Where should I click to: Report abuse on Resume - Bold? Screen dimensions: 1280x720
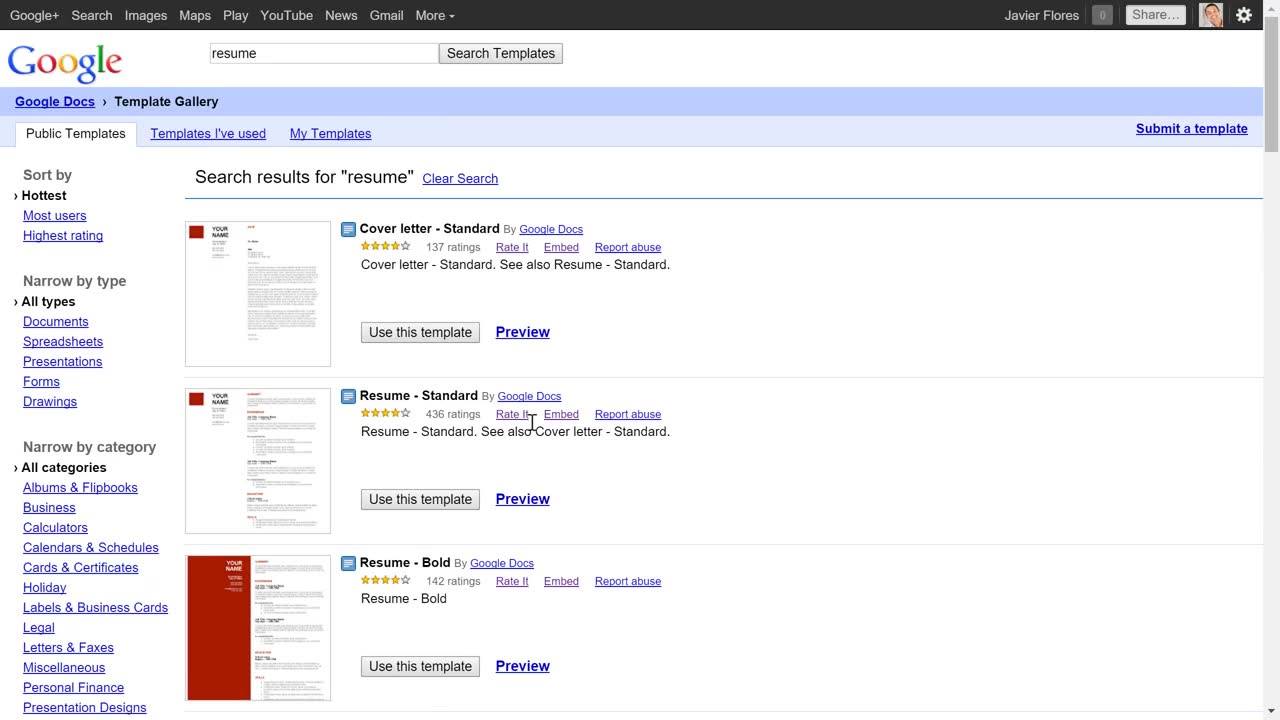click(x=628, y=581)
